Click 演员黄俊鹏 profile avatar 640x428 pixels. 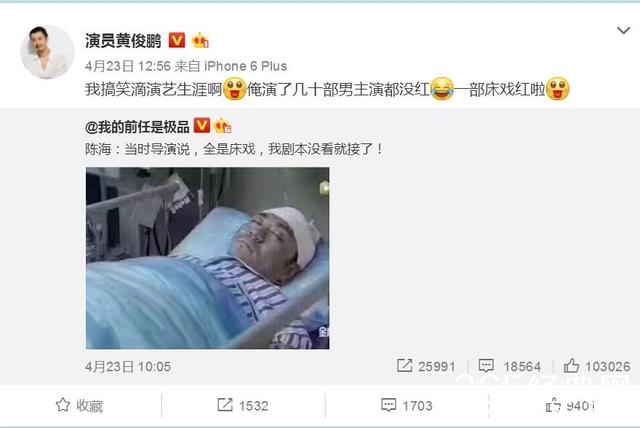47,51
